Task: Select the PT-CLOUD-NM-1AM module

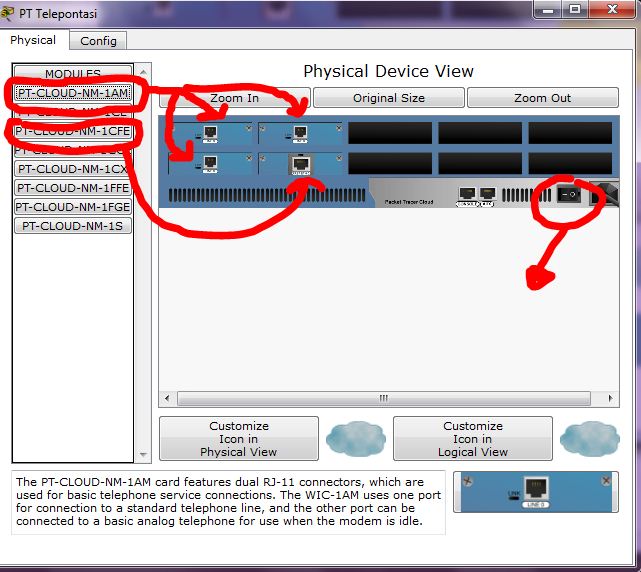Action: 74,93
